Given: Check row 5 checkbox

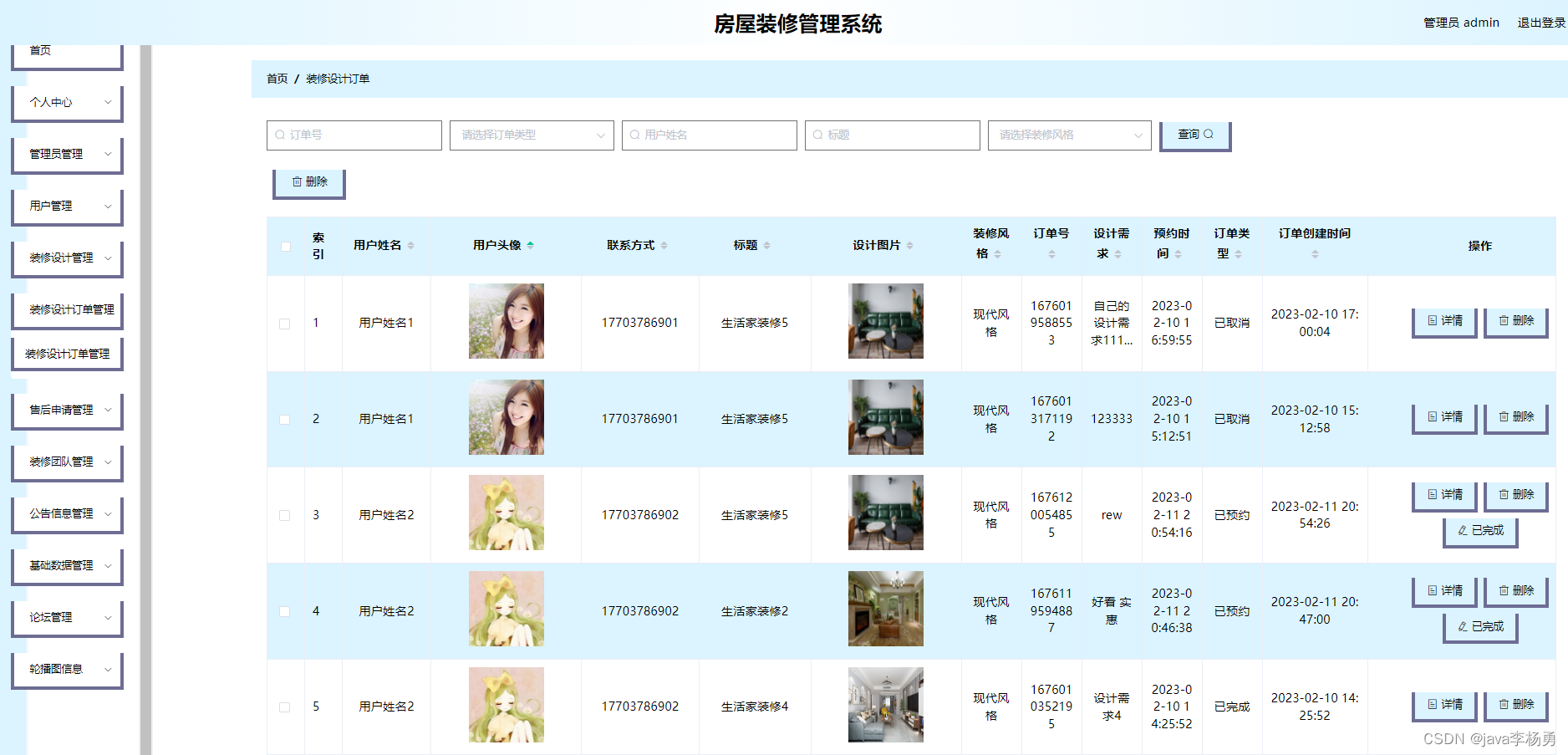Looking at the screenshot, I should (x=285, y=707).
